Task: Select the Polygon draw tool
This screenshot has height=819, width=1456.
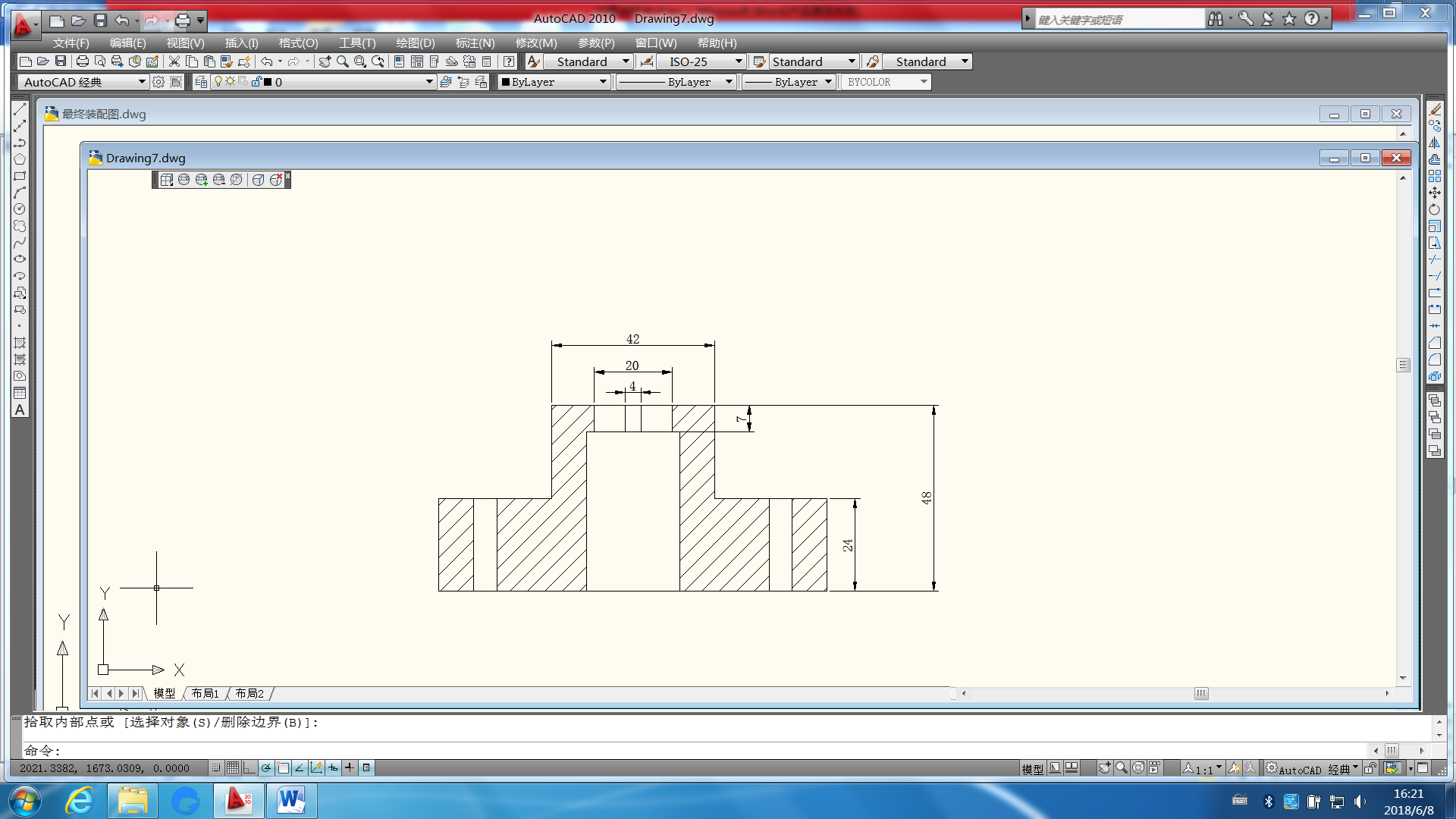Action: pyautogui.click(x=20, y=159)
